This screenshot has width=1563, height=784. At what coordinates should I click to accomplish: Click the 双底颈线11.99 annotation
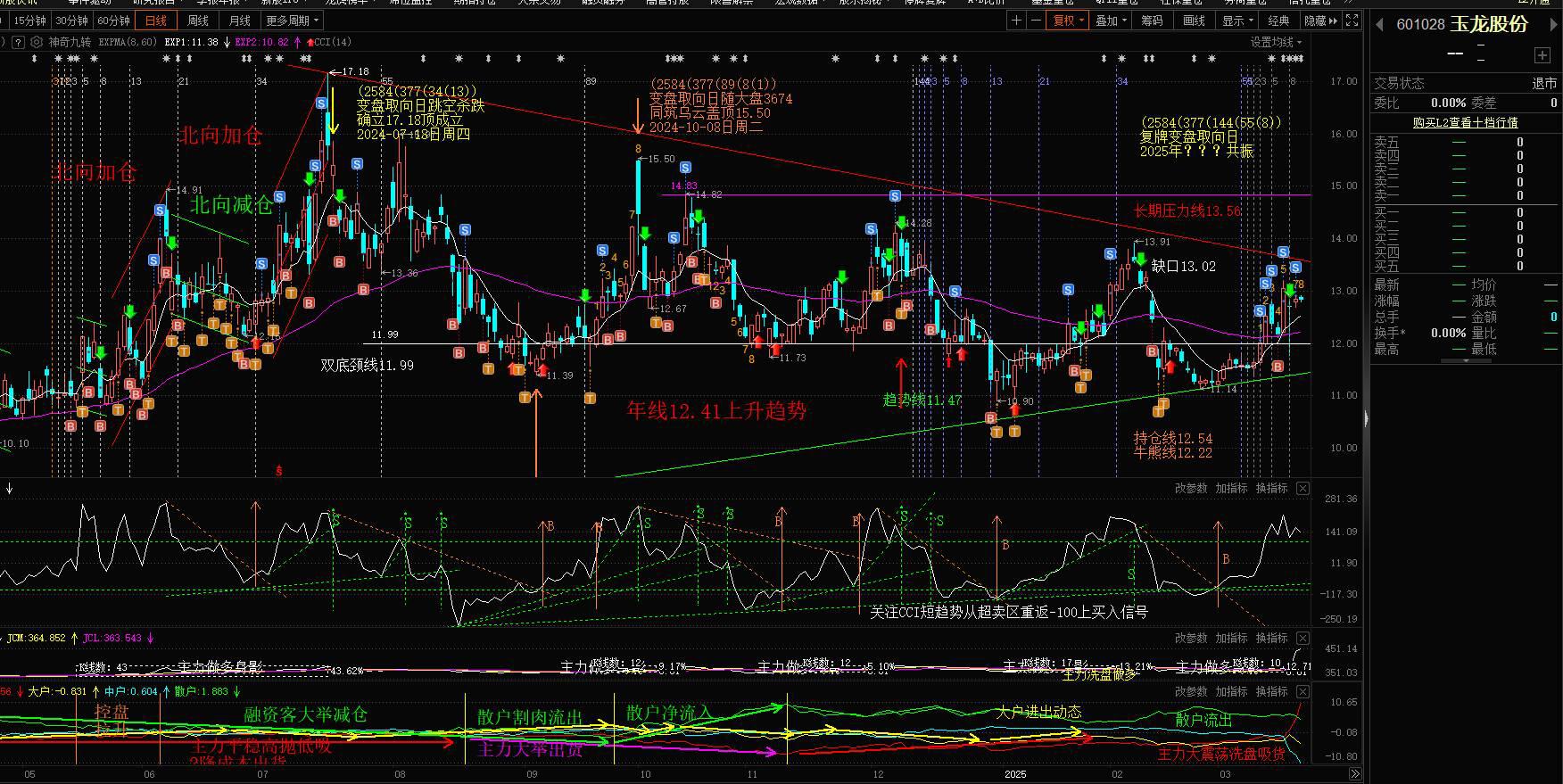click(368, 365)
